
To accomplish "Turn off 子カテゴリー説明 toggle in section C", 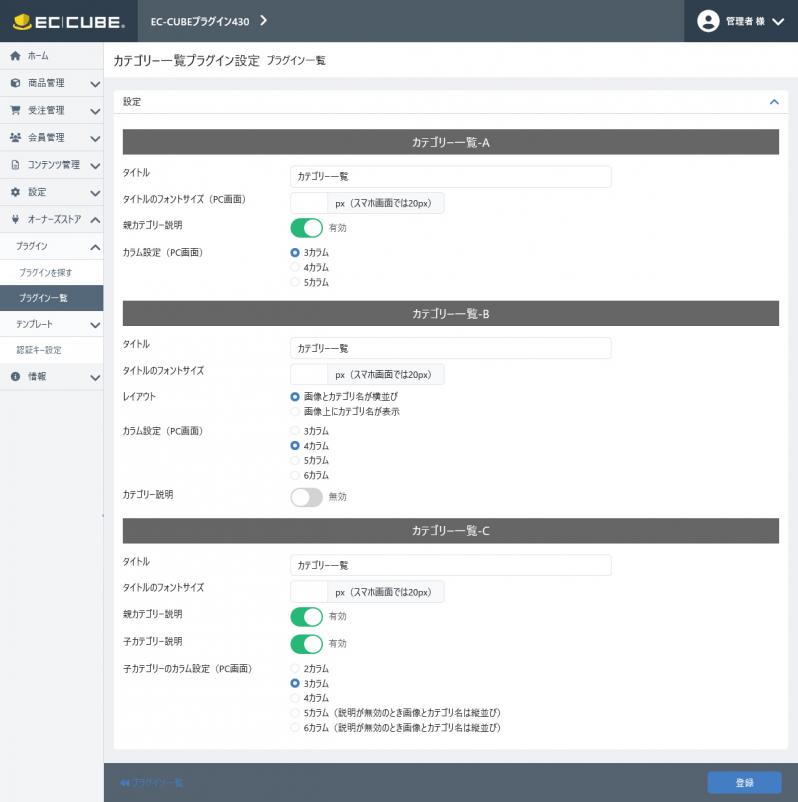I will click(306, 643).
